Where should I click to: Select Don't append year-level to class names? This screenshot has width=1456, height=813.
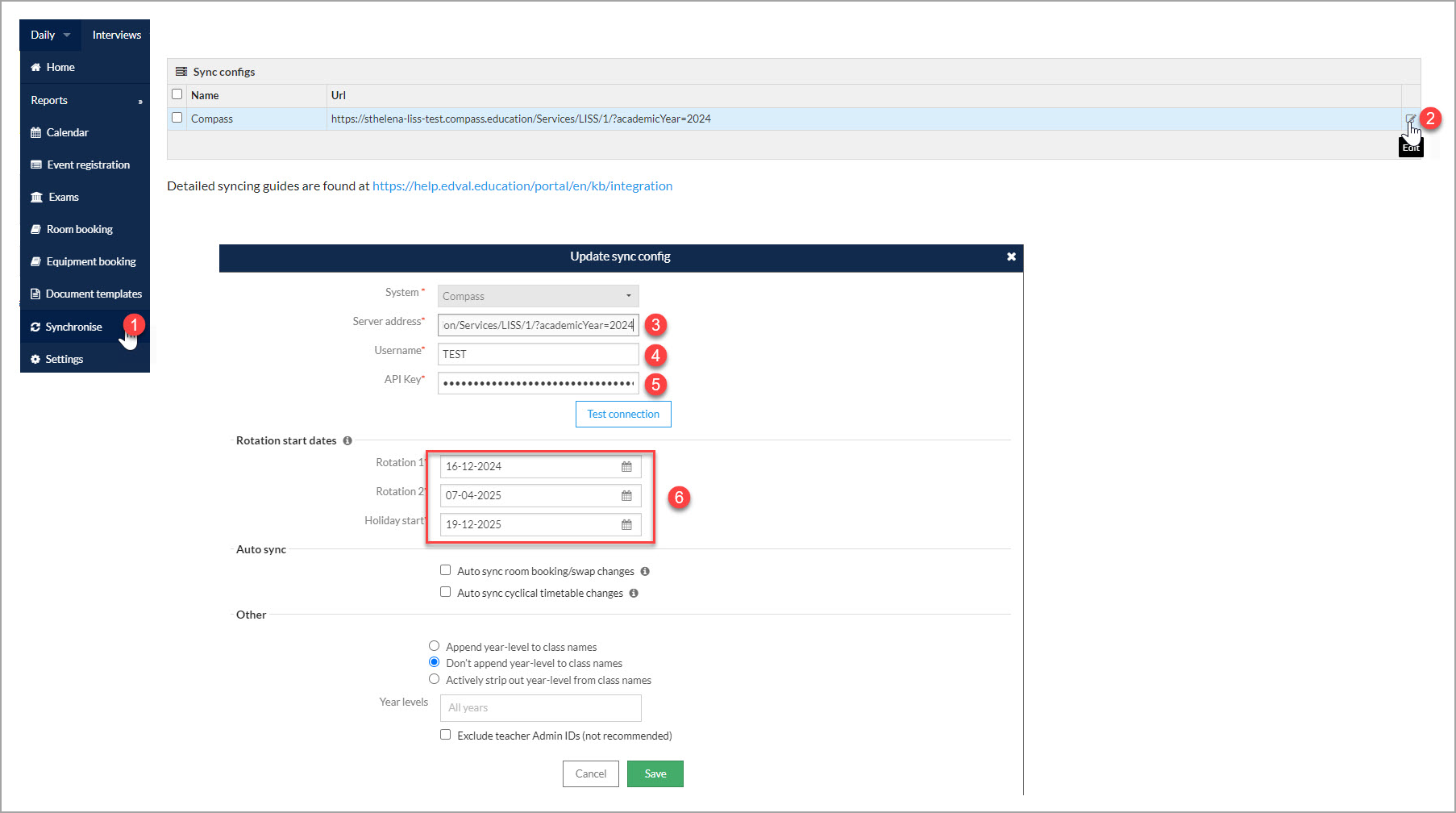434,662
